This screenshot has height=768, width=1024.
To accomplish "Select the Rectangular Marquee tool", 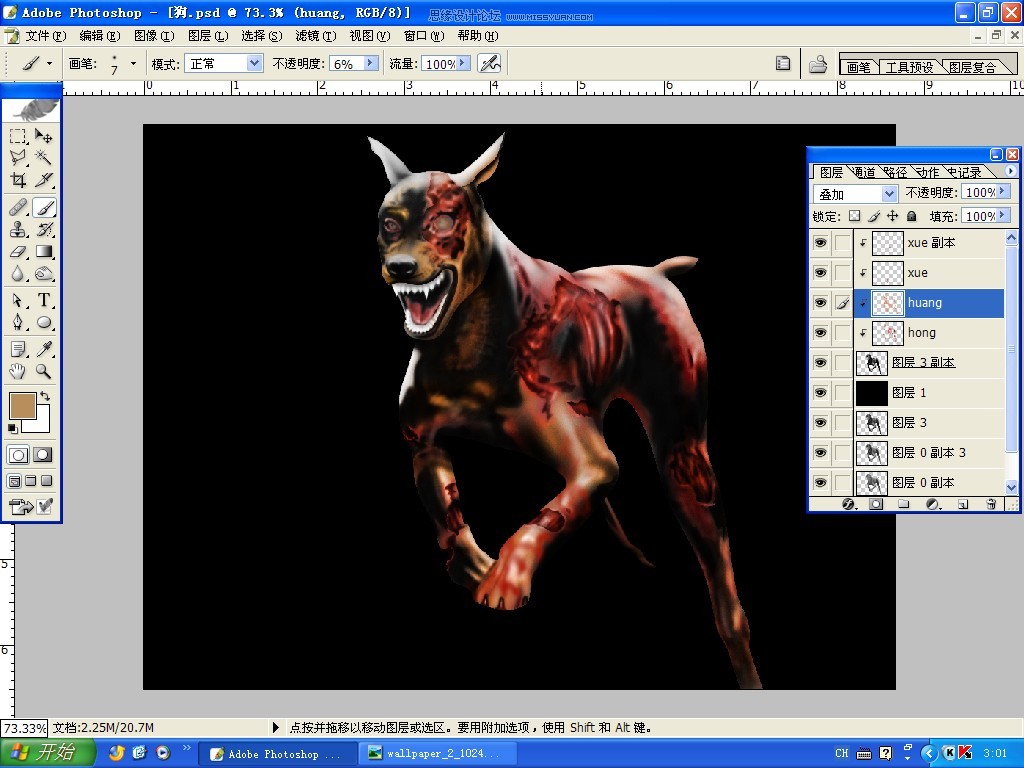I will [18, 136].
